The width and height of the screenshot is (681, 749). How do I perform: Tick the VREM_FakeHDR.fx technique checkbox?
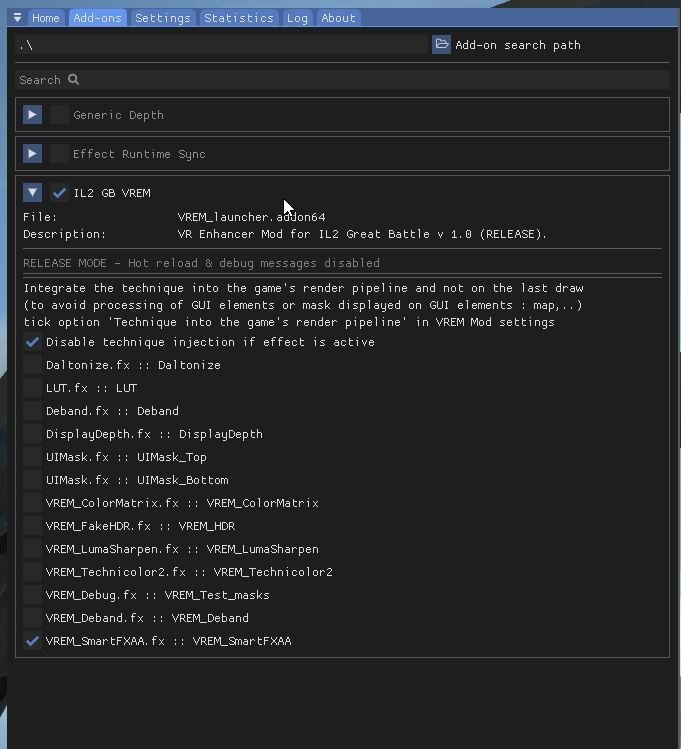click(33, 526)
